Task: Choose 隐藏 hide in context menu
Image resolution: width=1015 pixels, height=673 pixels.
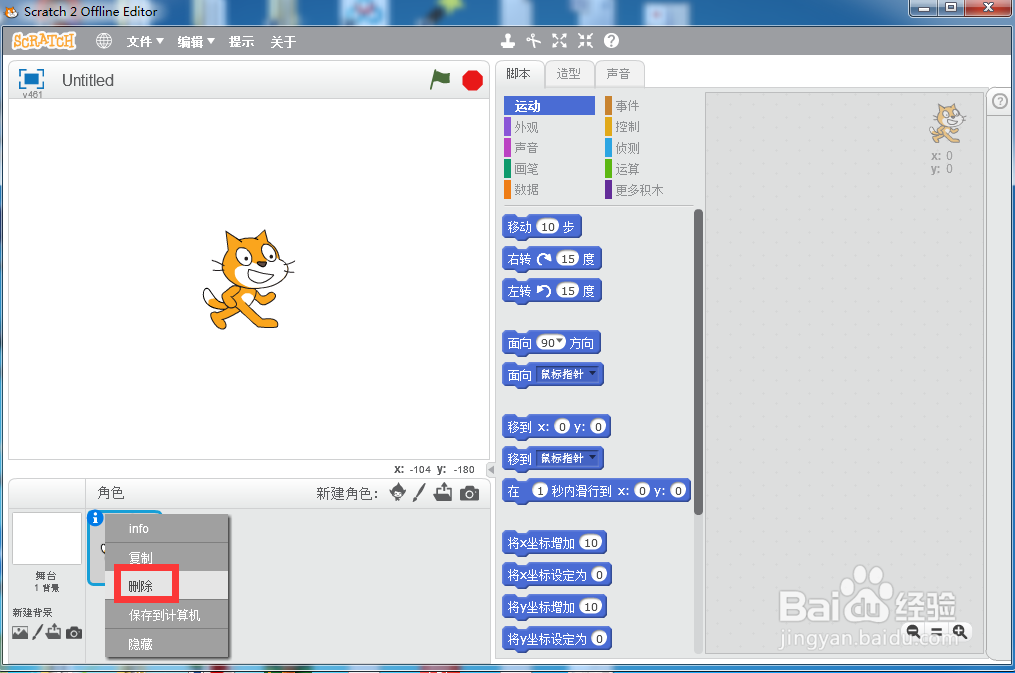Action: [x=167, y=644]
